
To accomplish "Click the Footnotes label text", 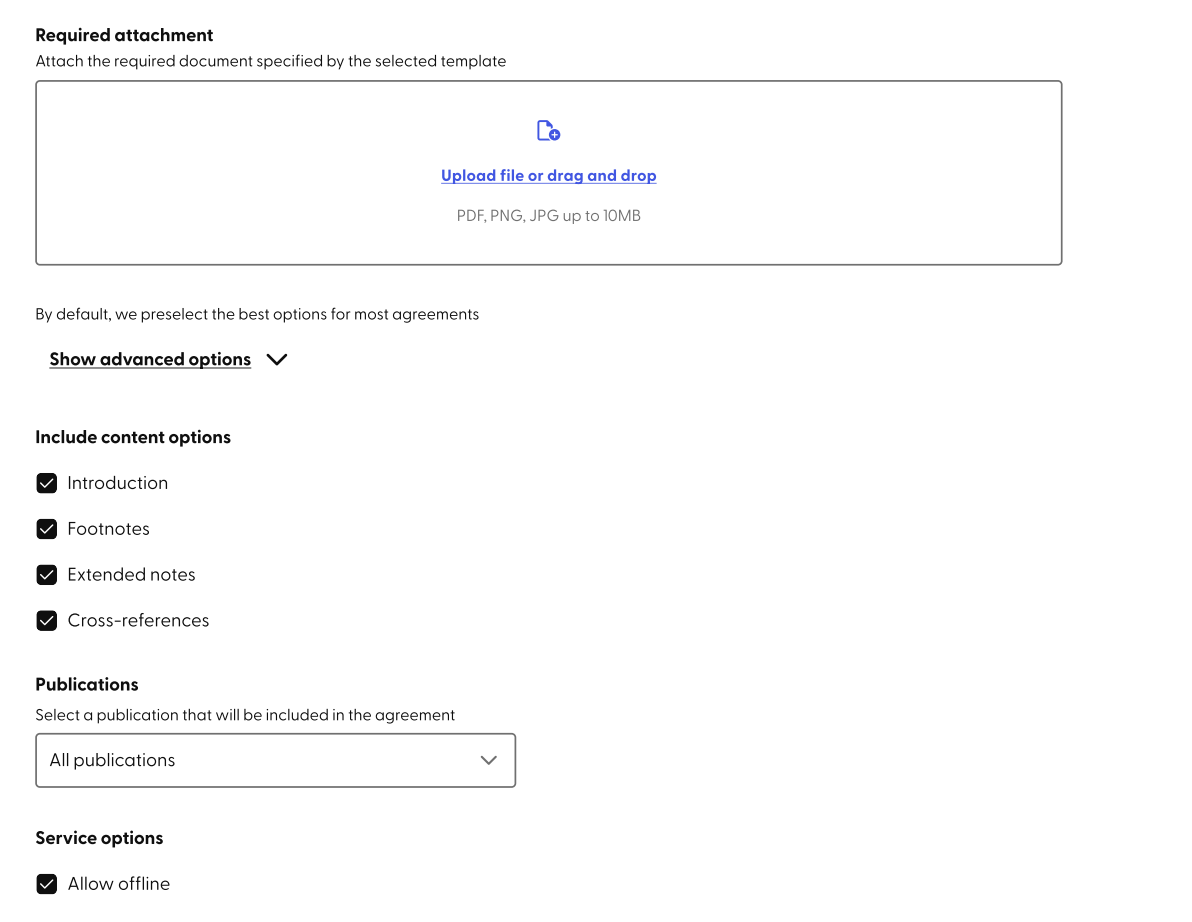I will point(109,529).
